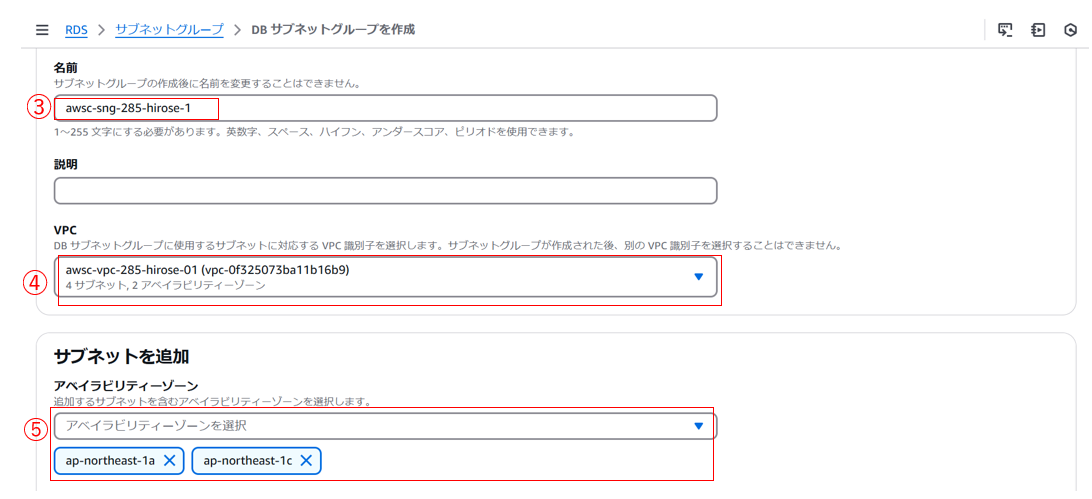Remove the ap-northeast-1c zone tag
Screen dimensions: 1092x499
point(306,461)
